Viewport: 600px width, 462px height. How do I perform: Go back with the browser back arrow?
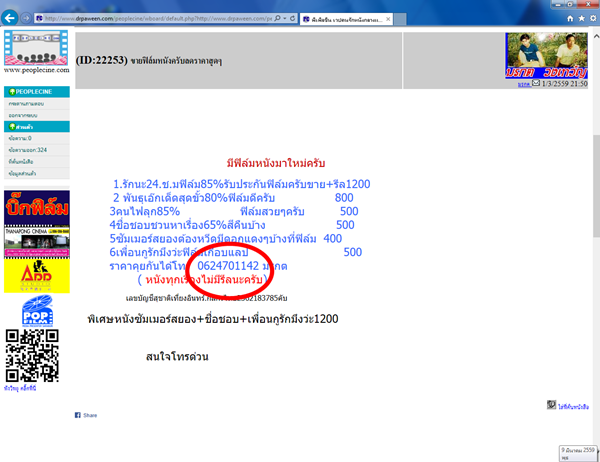click(x=10, y=18)
